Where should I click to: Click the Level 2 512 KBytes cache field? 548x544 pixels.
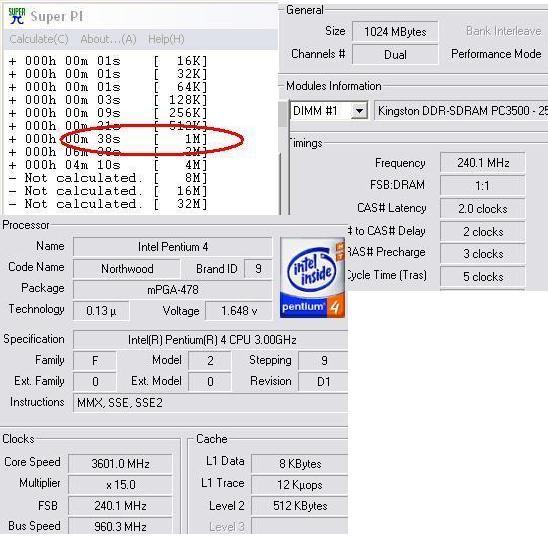(x=300, y=506)
